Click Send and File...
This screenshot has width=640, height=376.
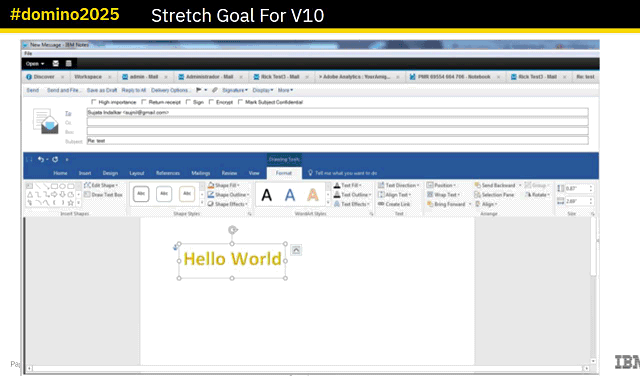64,90
